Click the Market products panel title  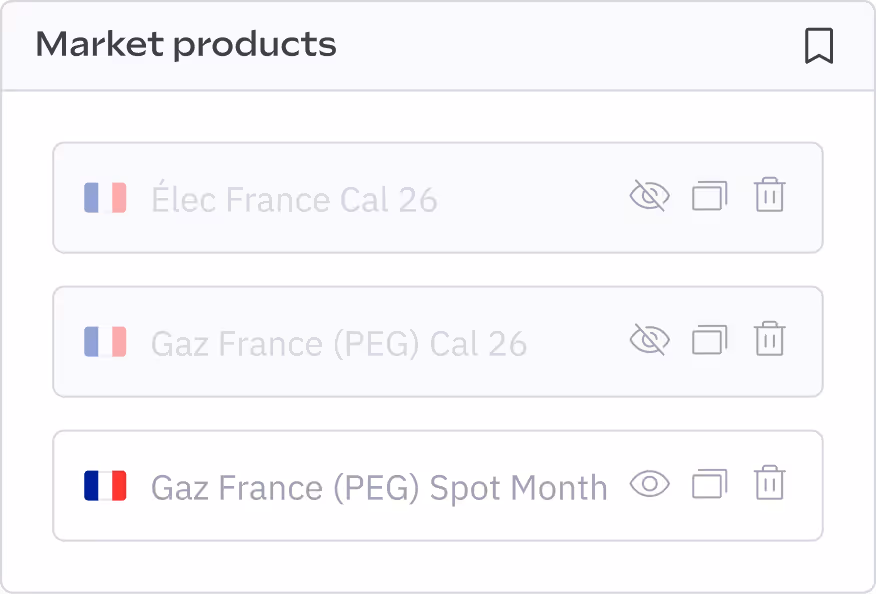(186, 44)
